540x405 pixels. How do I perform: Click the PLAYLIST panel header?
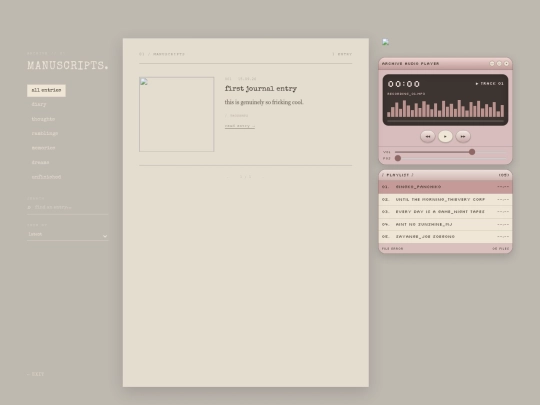click(x=445, y=175)
